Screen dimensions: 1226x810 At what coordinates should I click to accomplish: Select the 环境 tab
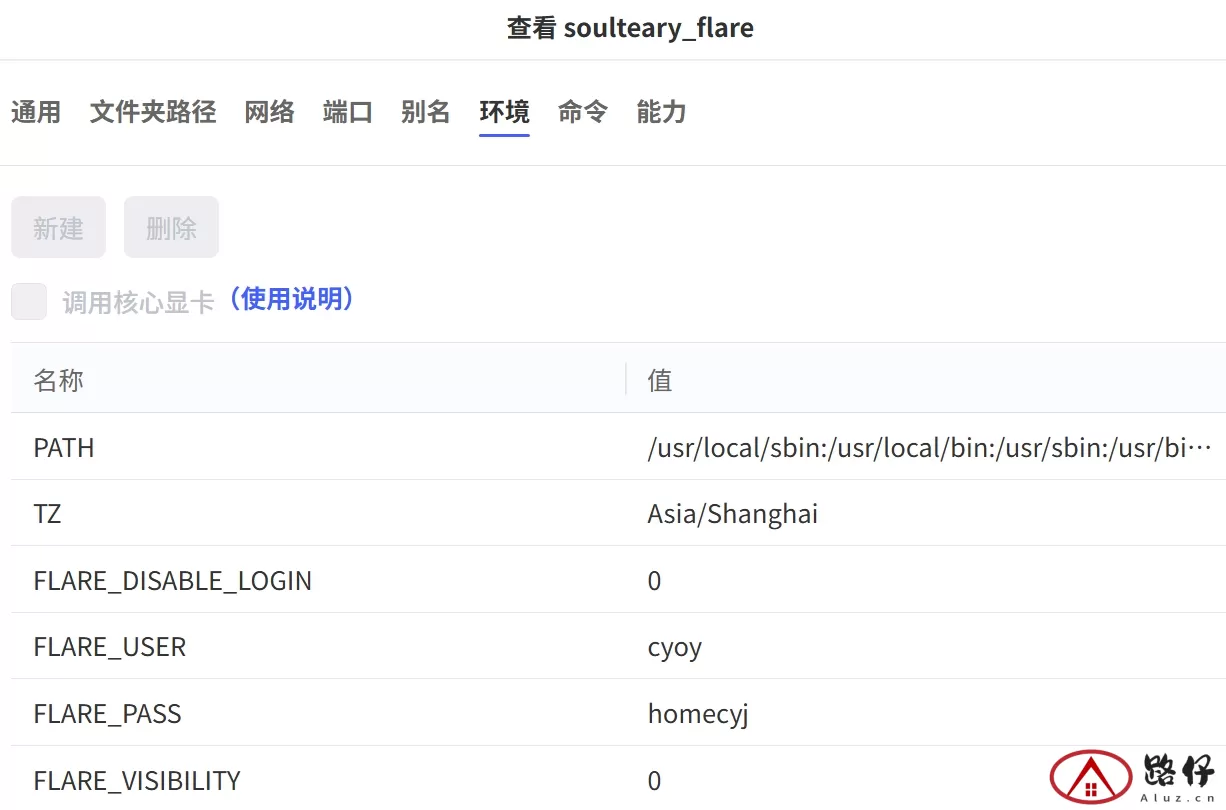tap(504, 112)
